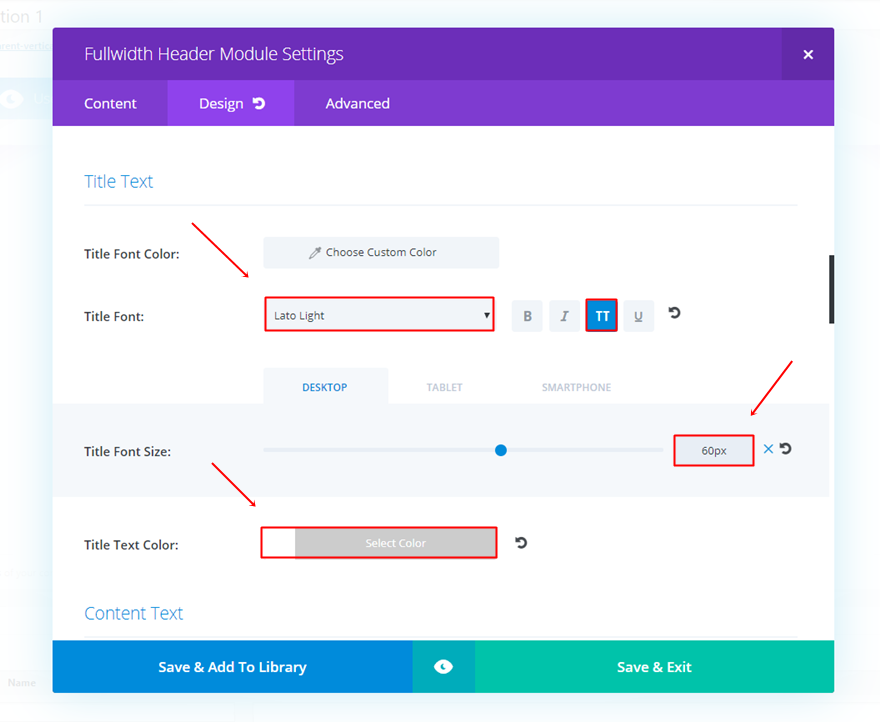Click the Save & Exit button
Viewport: 880px width, 722px height.
coord(654,667)
